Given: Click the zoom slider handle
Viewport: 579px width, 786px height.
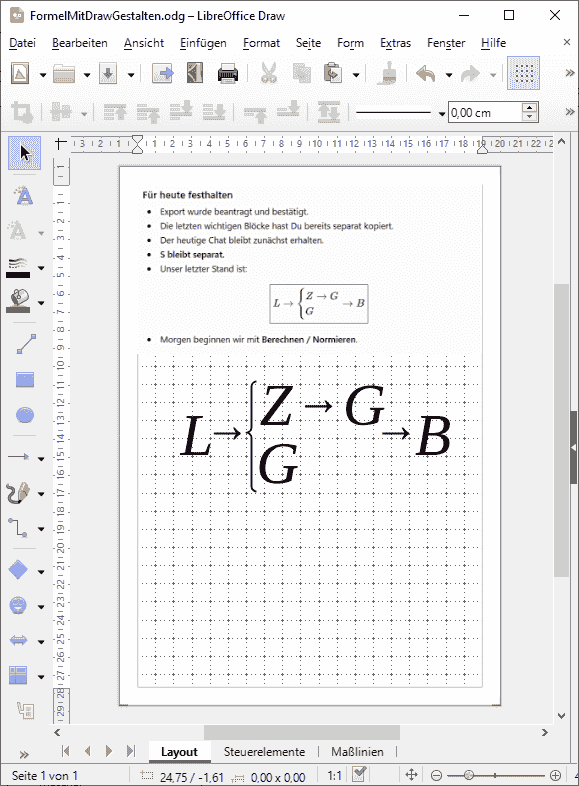Looking at the screenshot, I should pyautogui.click(x=469, y=775).
